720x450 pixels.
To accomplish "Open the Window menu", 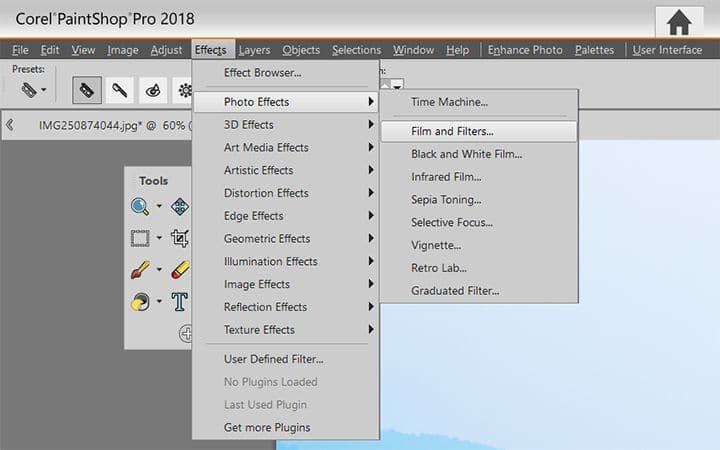I will click(x=413, y=50).
